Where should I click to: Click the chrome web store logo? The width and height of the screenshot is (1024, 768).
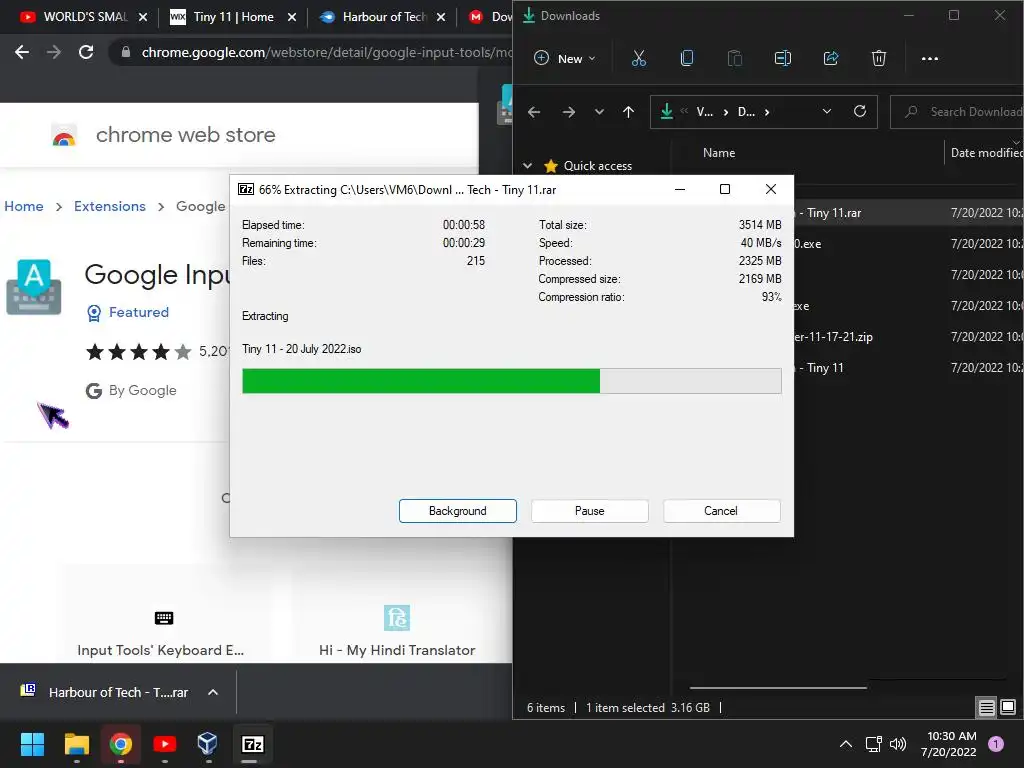(63, 135)
